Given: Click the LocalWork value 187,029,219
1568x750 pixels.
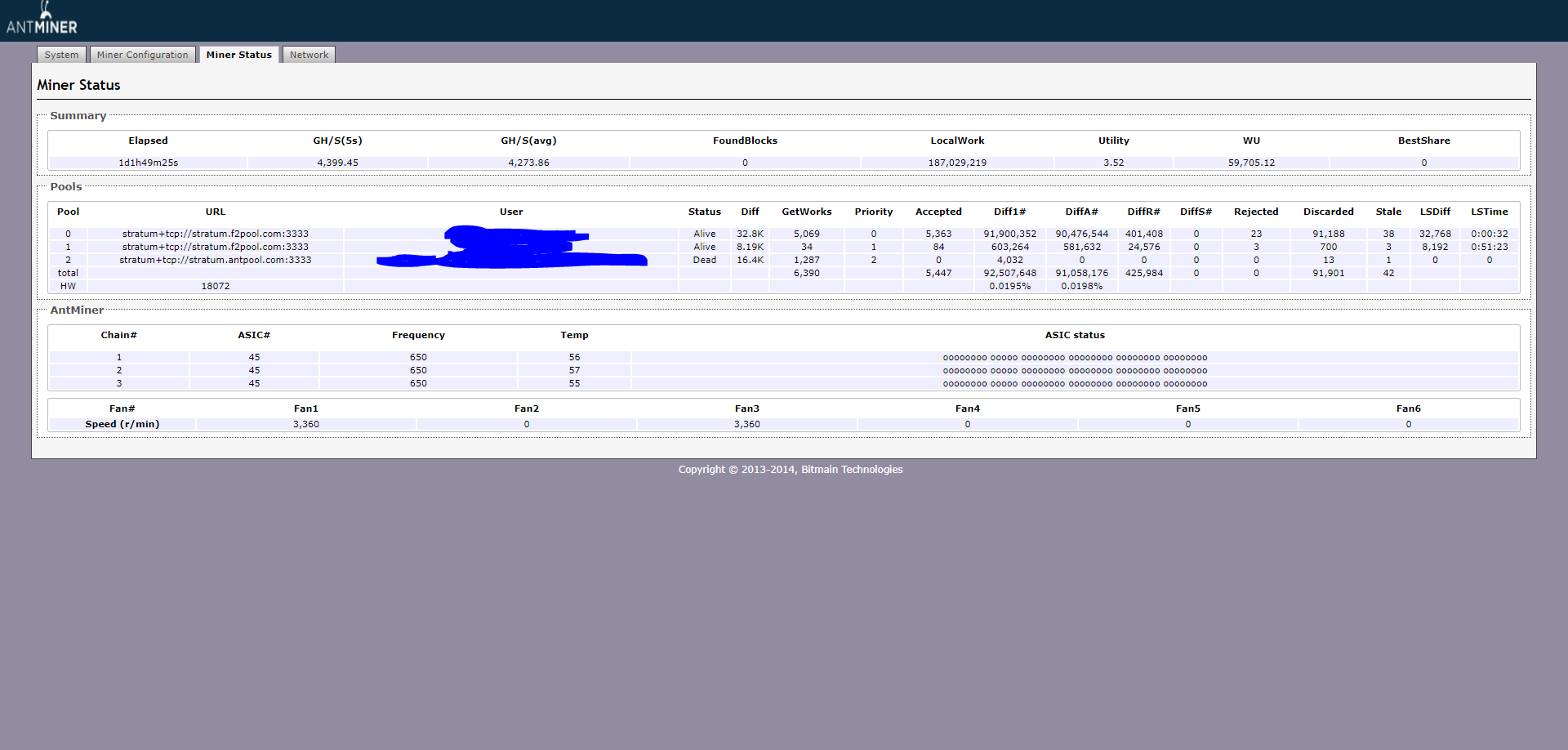Looking at the screenshot, I should click(957, 163).
